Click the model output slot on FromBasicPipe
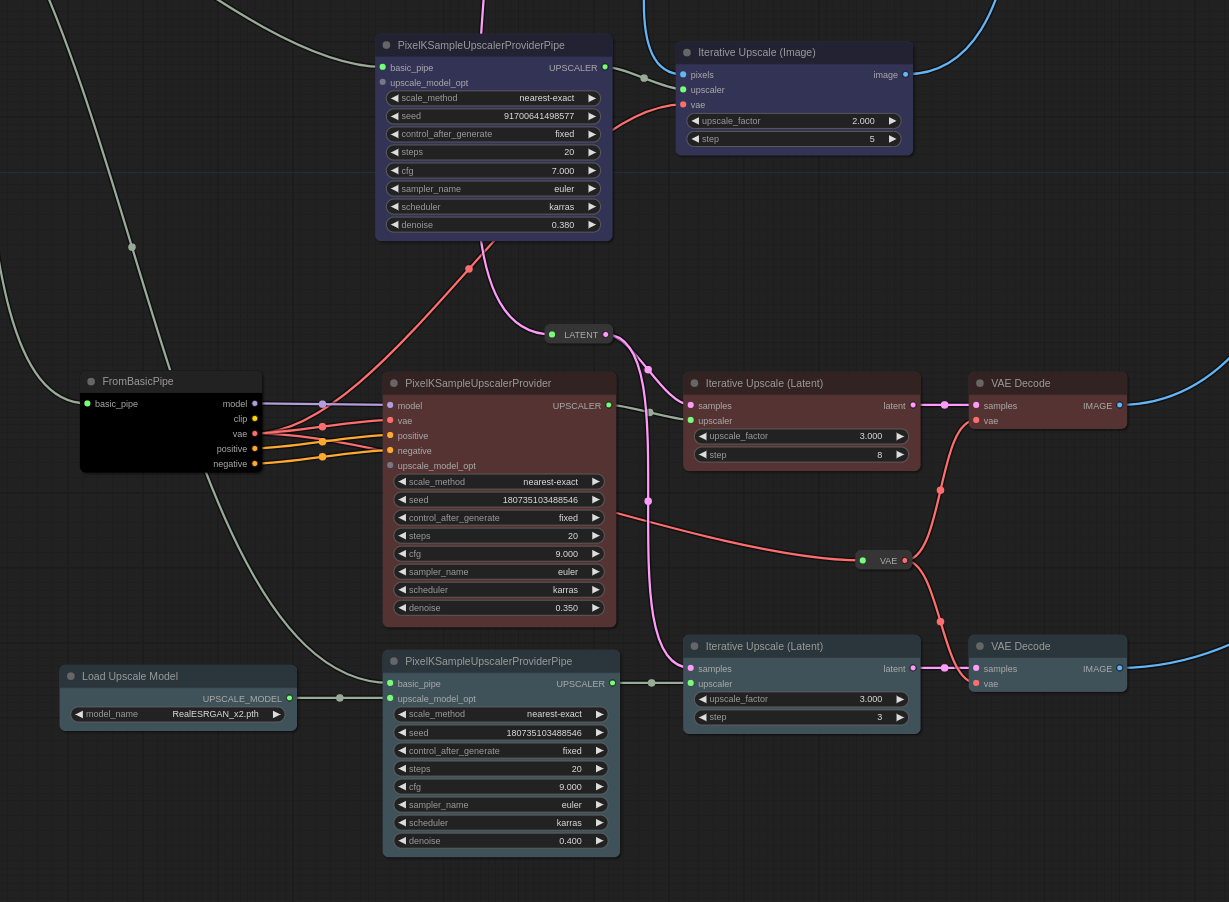The image size is (1229, 902). click(255, 403)
